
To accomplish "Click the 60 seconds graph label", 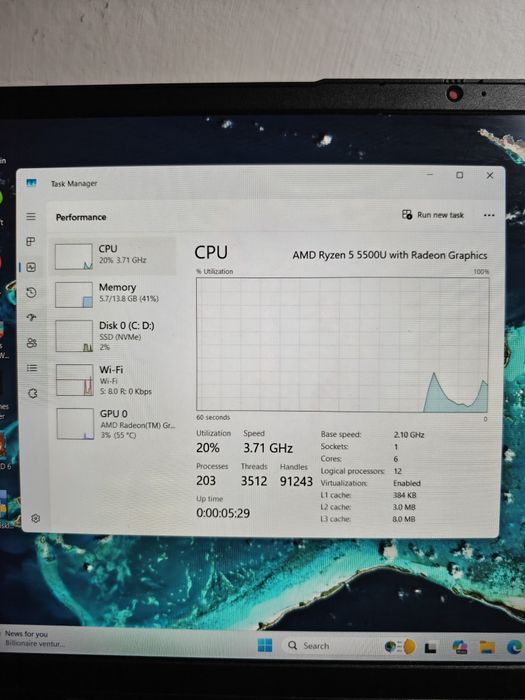I will (x=213, y=417).
